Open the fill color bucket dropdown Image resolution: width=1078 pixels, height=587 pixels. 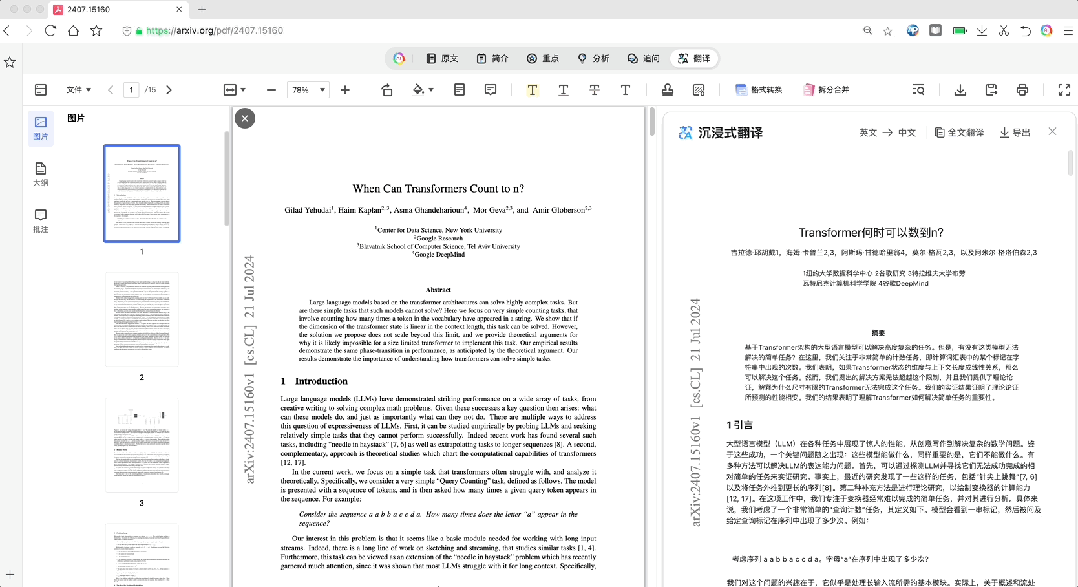[x=423, y=89]
